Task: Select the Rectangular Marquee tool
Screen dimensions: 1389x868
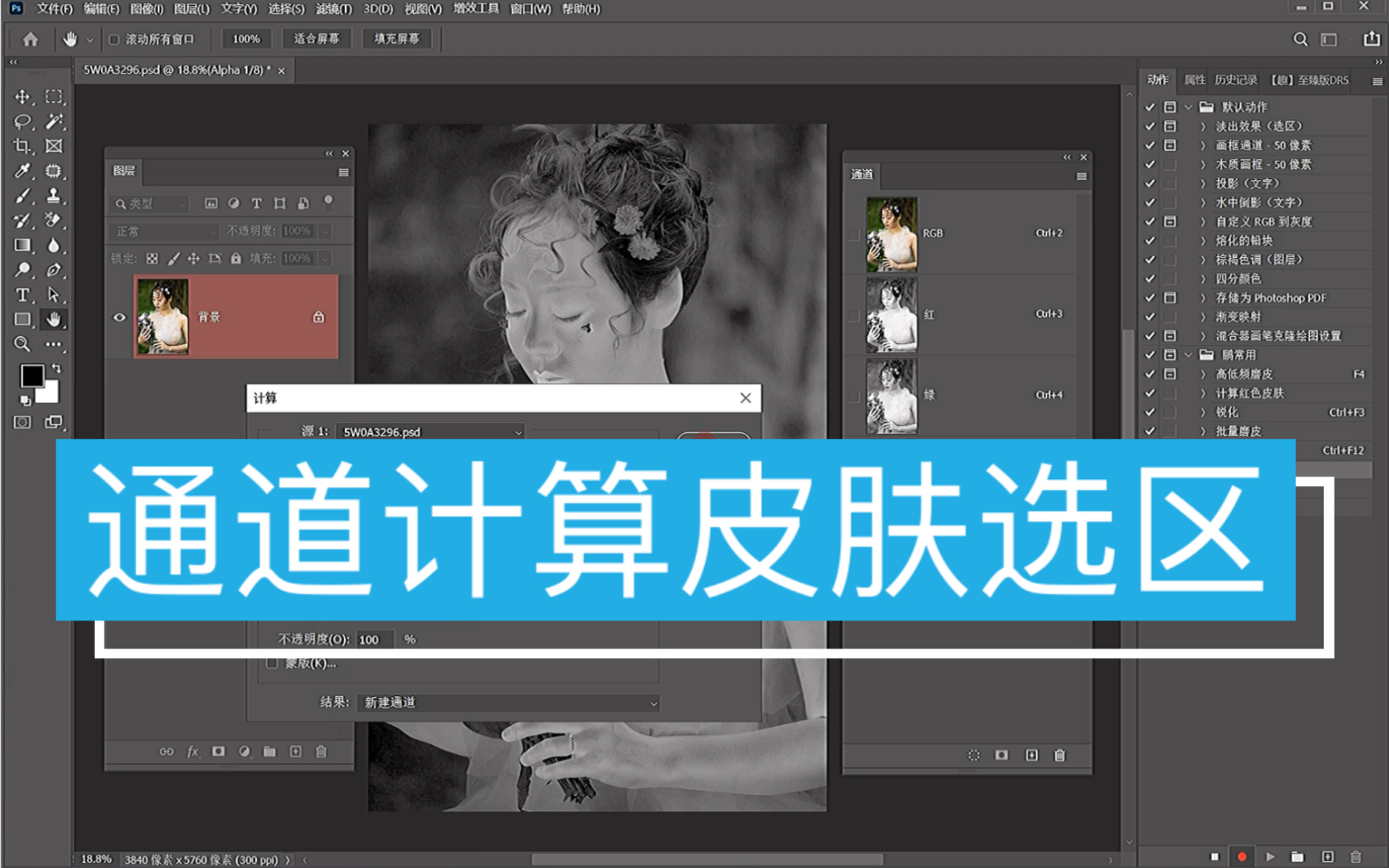Action: coord(54,97)
